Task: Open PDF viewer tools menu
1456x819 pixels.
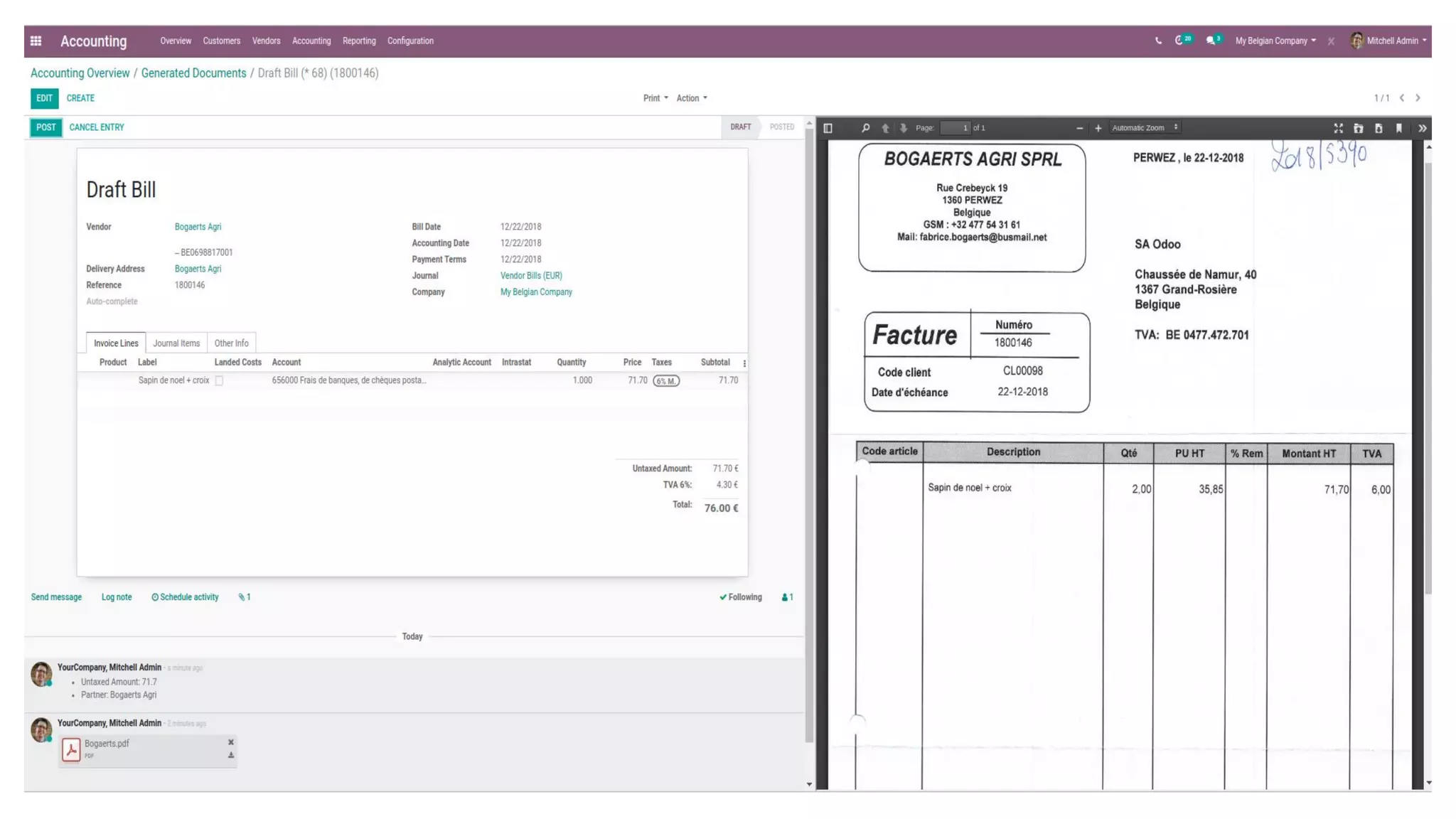Action: [1422, 128]
